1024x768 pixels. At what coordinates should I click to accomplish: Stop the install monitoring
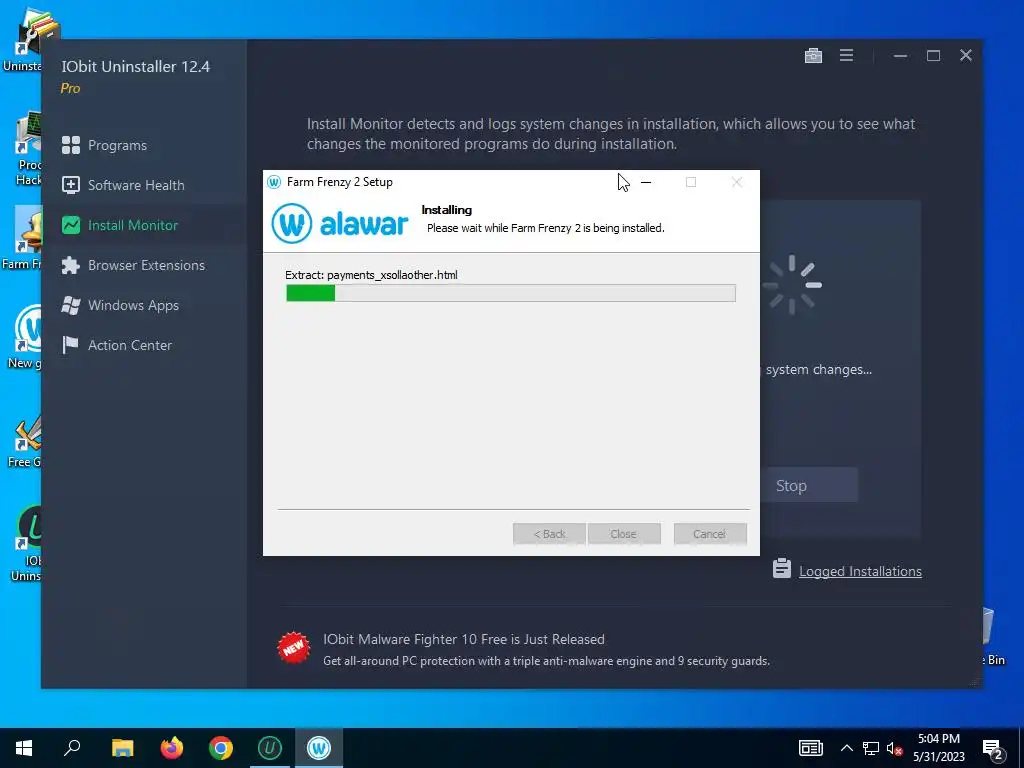pyautogui.click(x=808, y=485)
